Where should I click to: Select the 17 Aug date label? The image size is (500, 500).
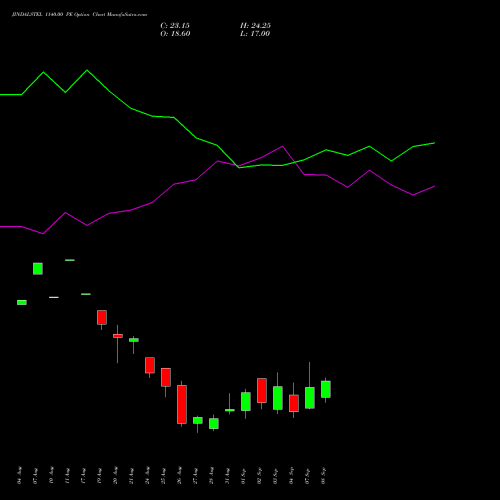pyautogui.click(x=83, y=475)
